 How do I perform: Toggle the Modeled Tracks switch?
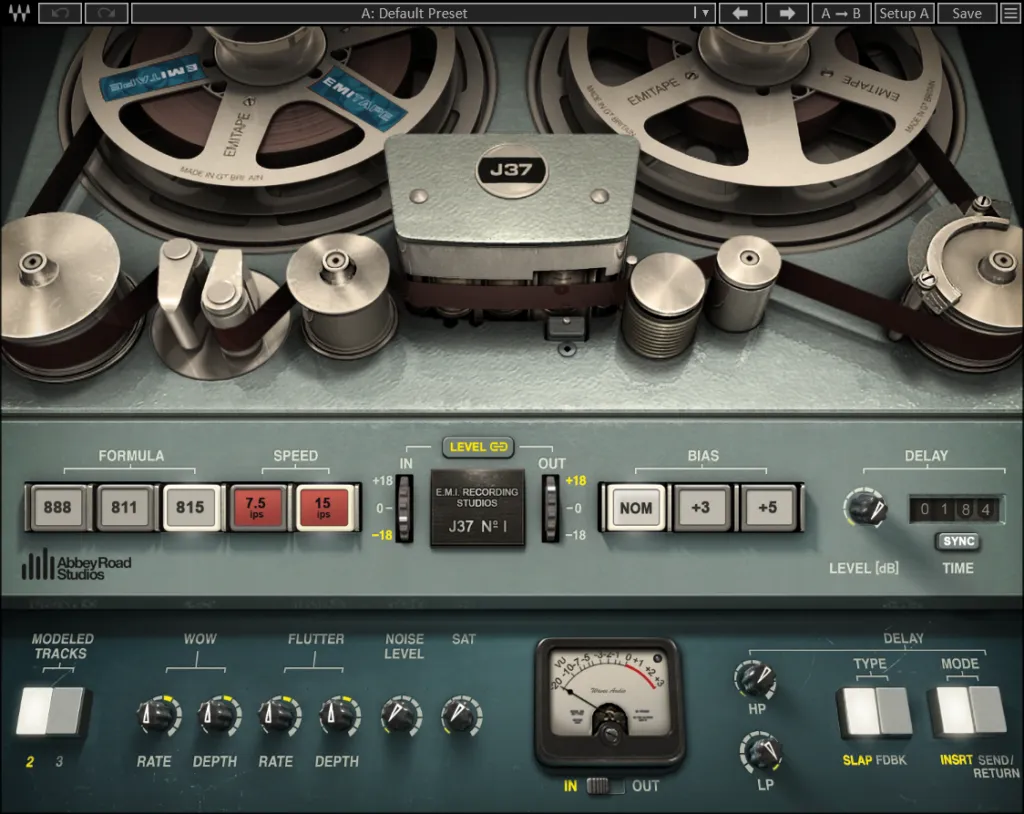coord(52,712)
